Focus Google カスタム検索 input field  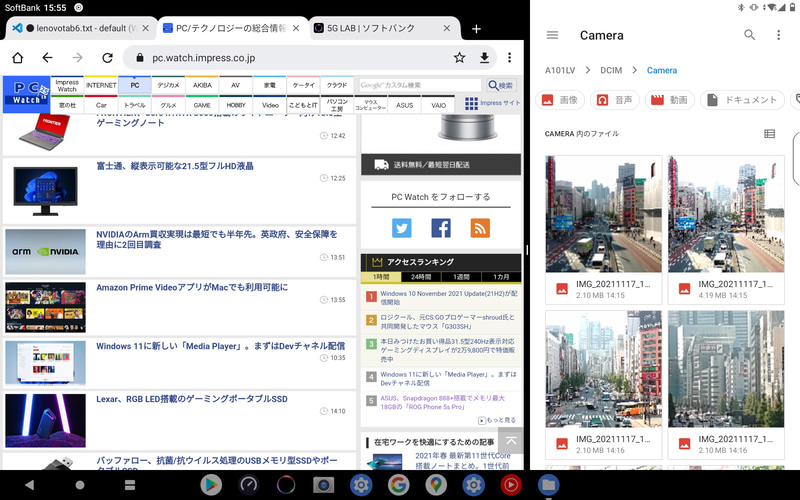click(x=419, y=85)
